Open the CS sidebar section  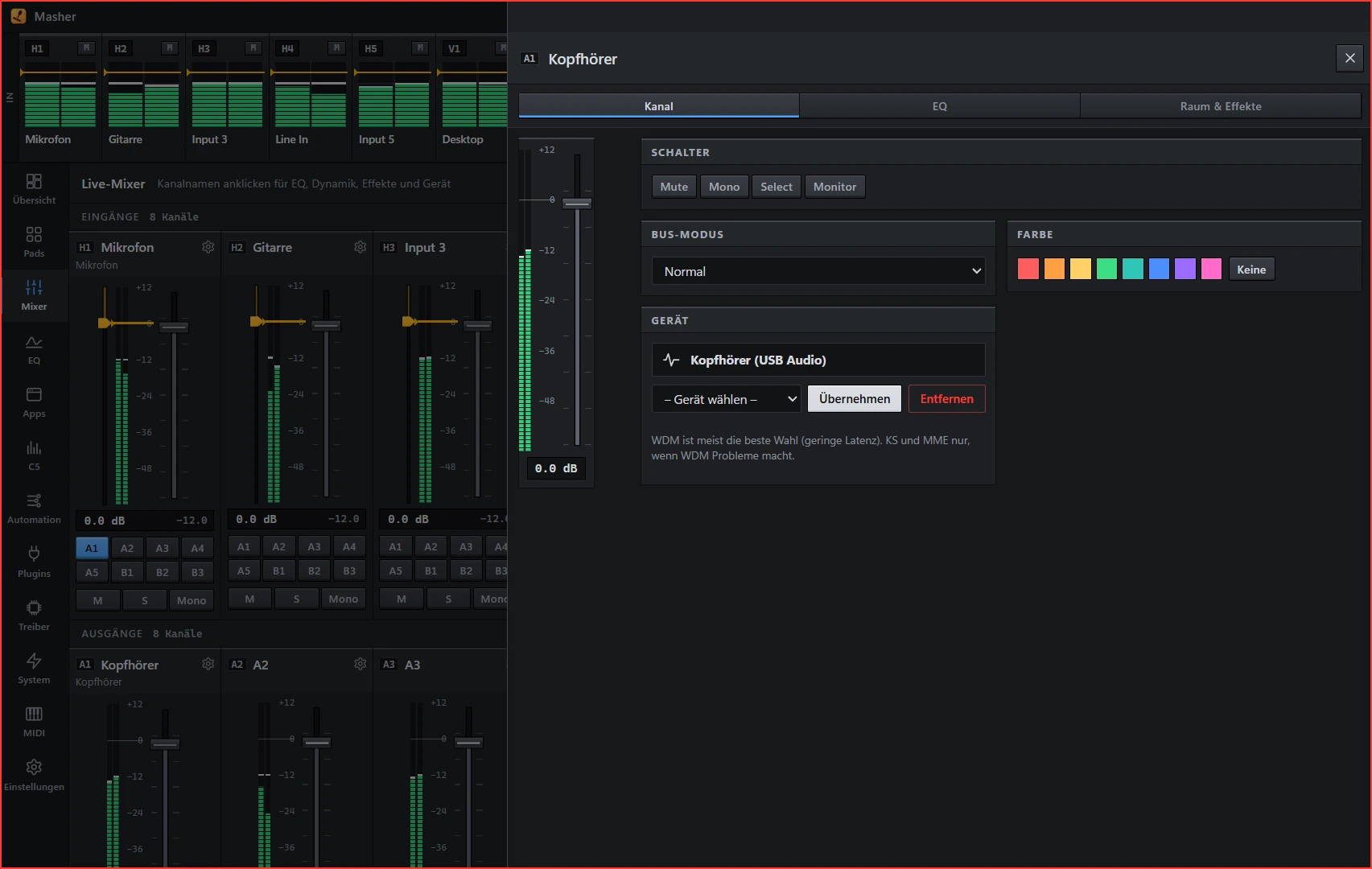click(34, 455)
